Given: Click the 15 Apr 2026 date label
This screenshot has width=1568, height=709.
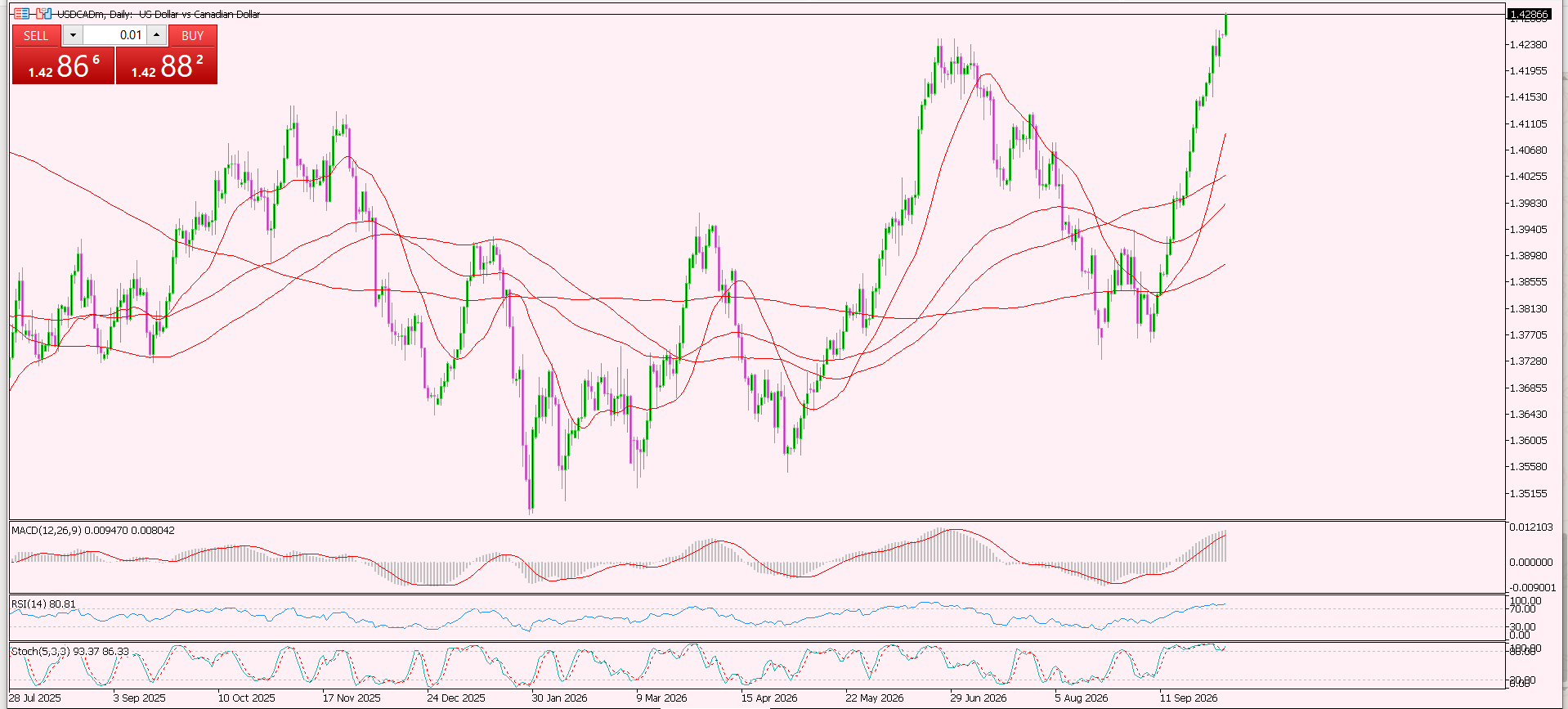Looking at the screenshot, I should point(769,698).
